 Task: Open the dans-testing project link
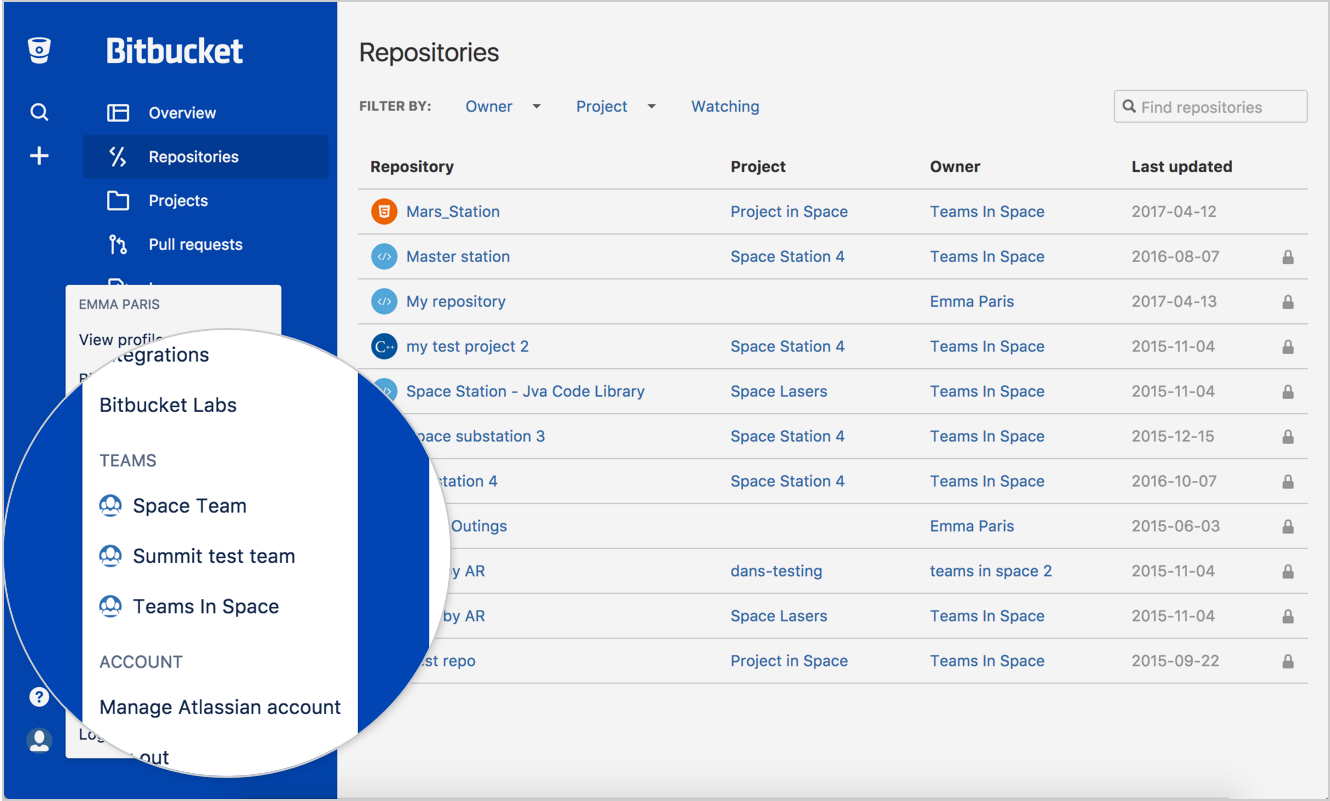point(776,571)
